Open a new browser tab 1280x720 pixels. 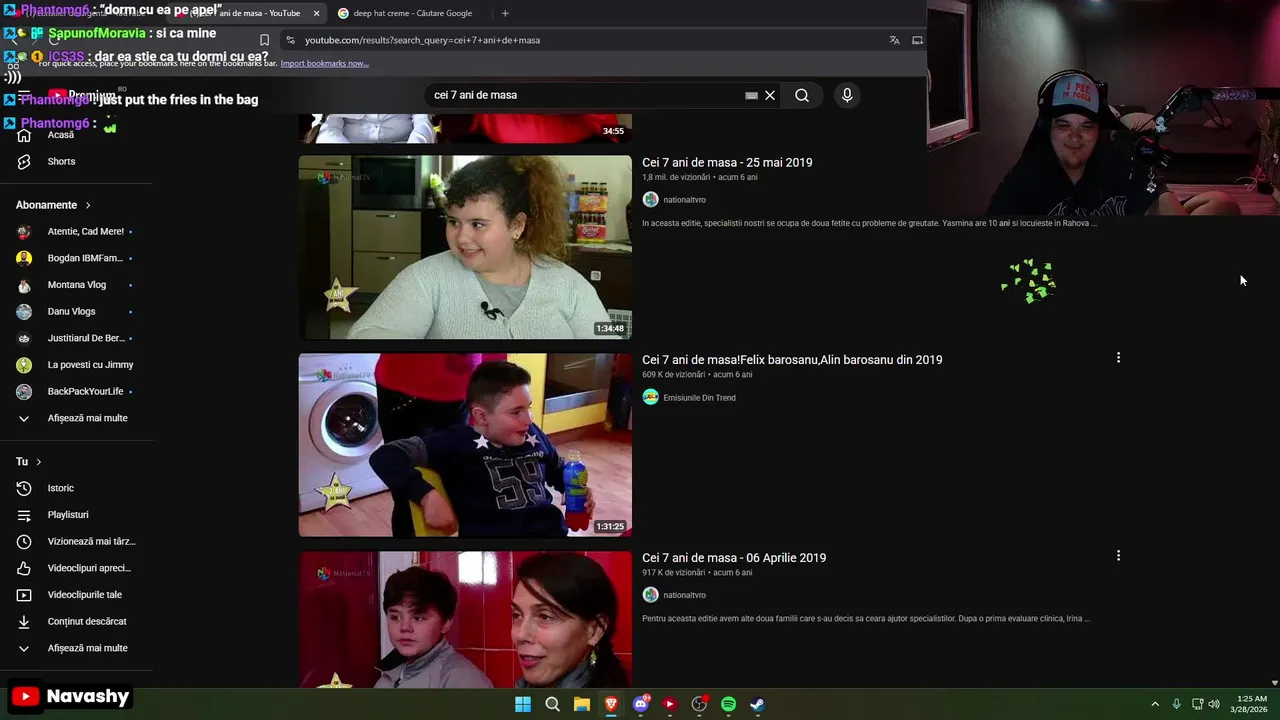505,13
